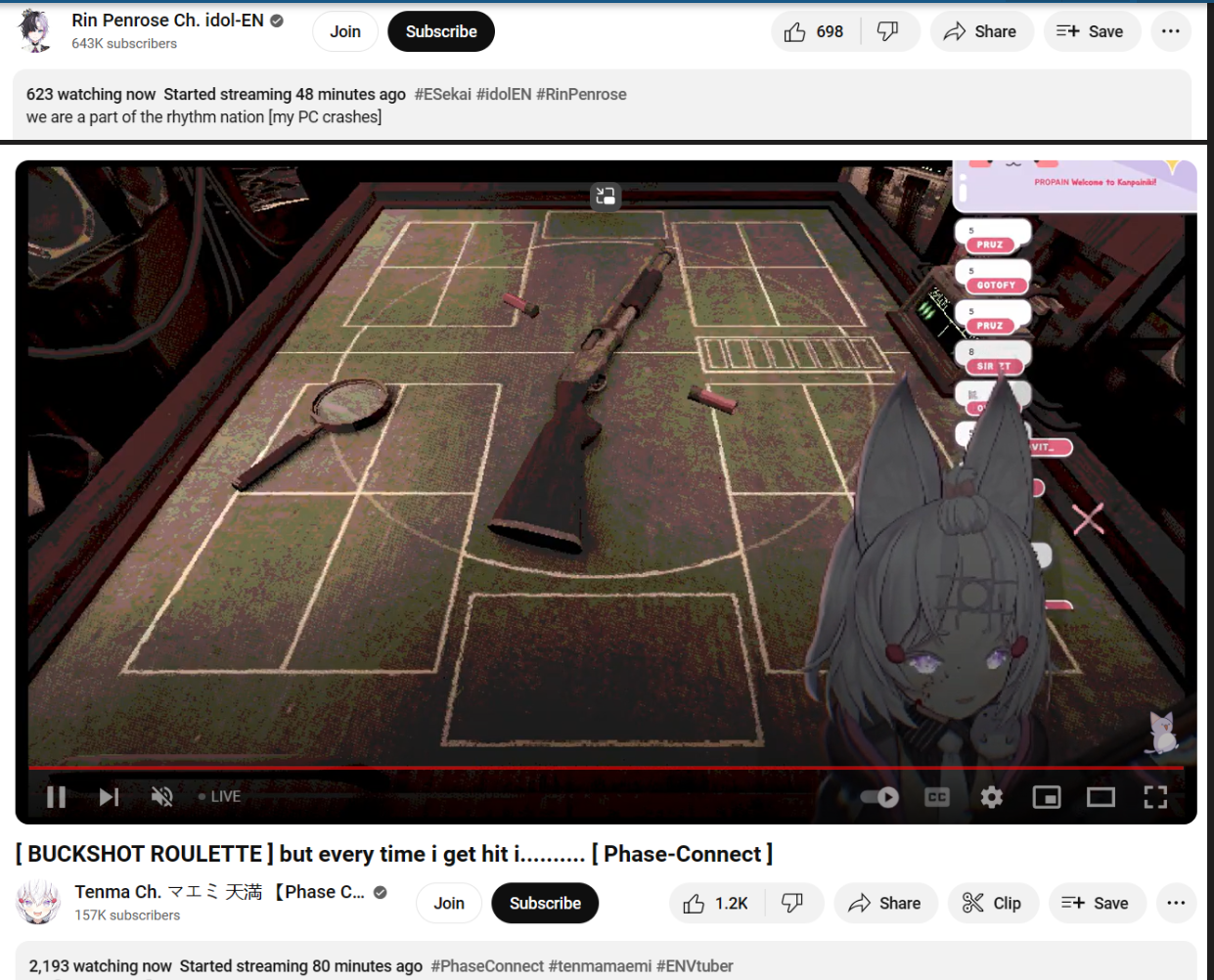Click '157K subscribers' text
Screen dimensions: 1214x980
tap(127, 915)
